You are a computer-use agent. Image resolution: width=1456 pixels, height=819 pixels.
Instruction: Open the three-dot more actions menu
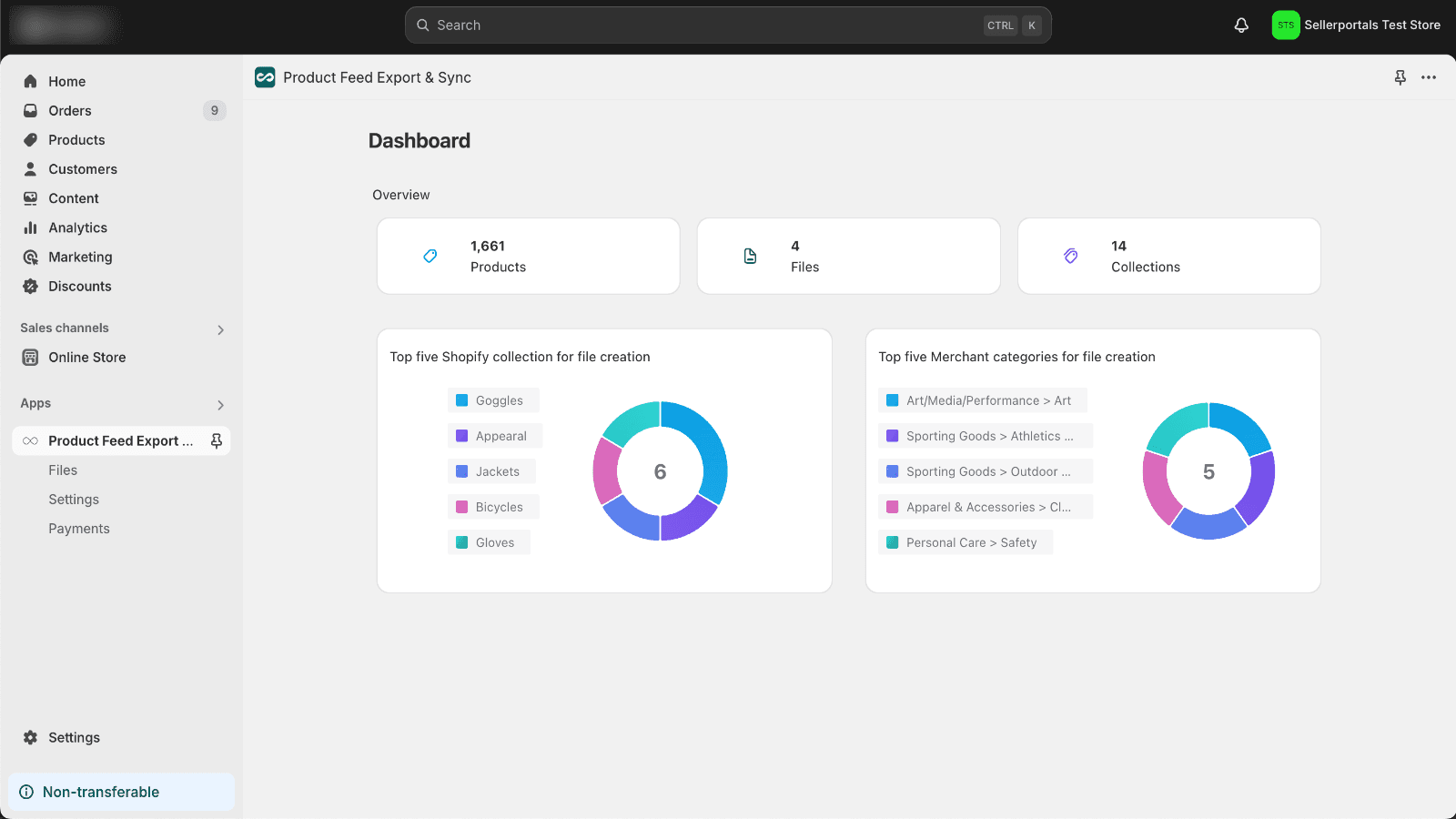click(1429, 77)
